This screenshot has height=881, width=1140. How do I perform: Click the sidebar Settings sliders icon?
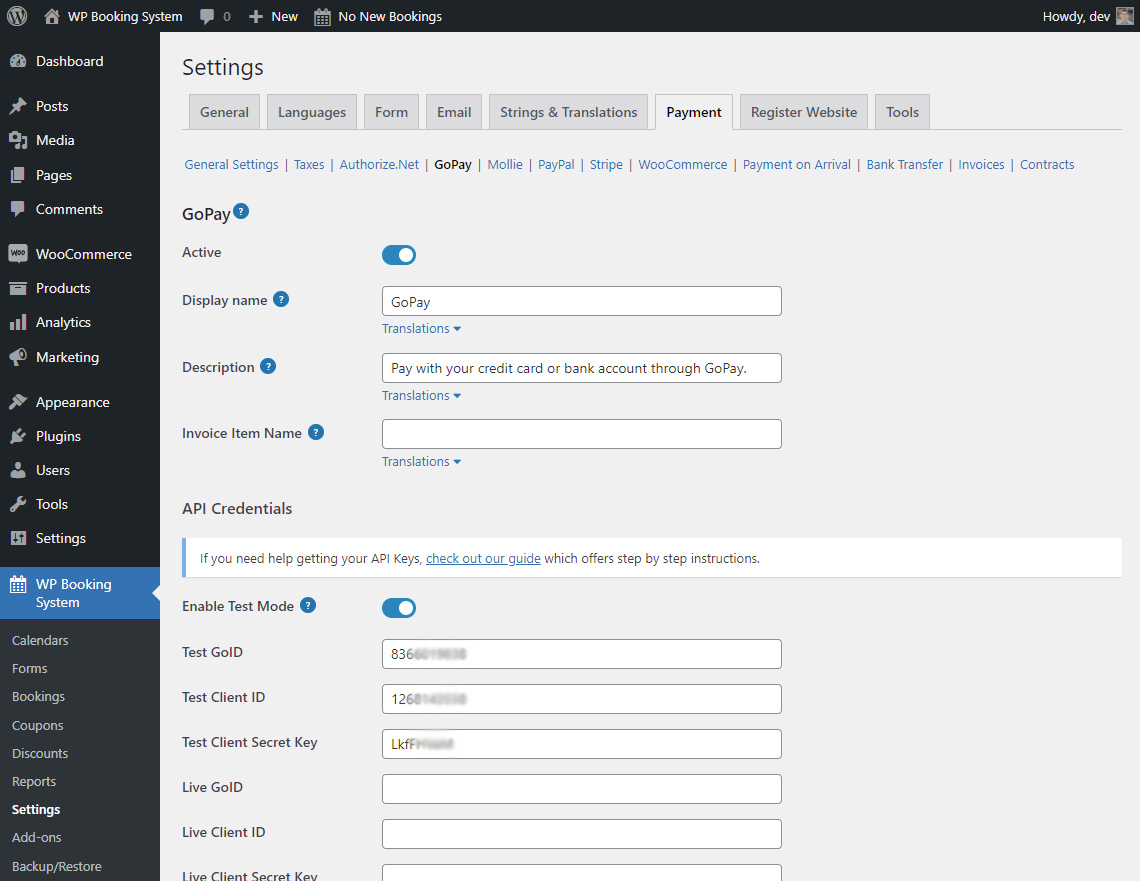pos(18,539)
